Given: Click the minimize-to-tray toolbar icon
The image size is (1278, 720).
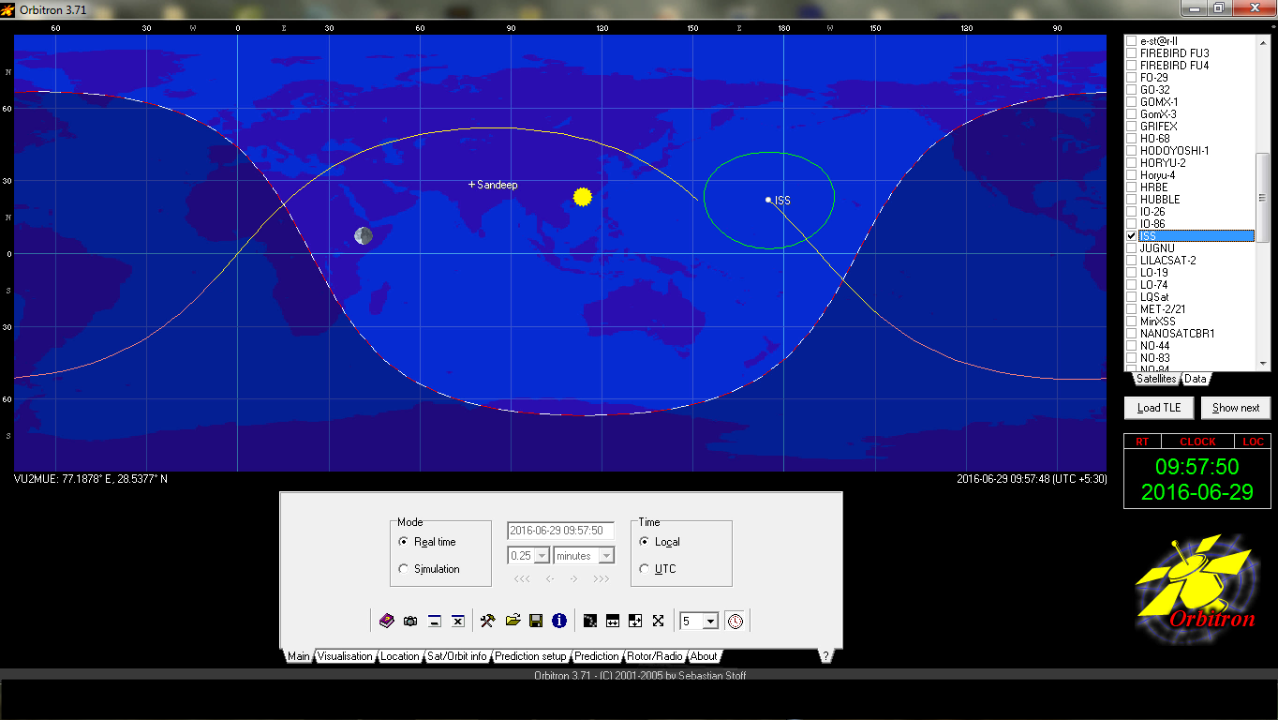Looking at the screenshot, I should (434, 621).
